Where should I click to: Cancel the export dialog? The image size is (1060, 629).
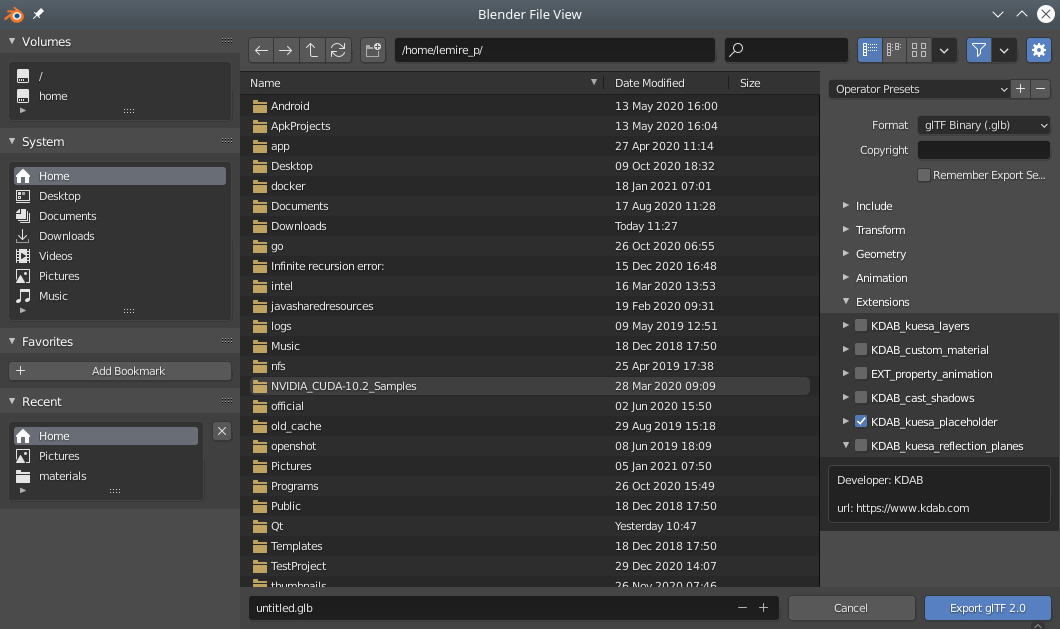(x=851, y=607)
